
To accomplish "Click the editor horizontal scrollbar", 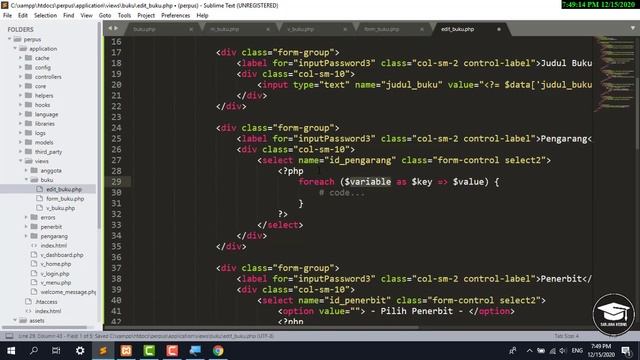I will coord(261,327).
